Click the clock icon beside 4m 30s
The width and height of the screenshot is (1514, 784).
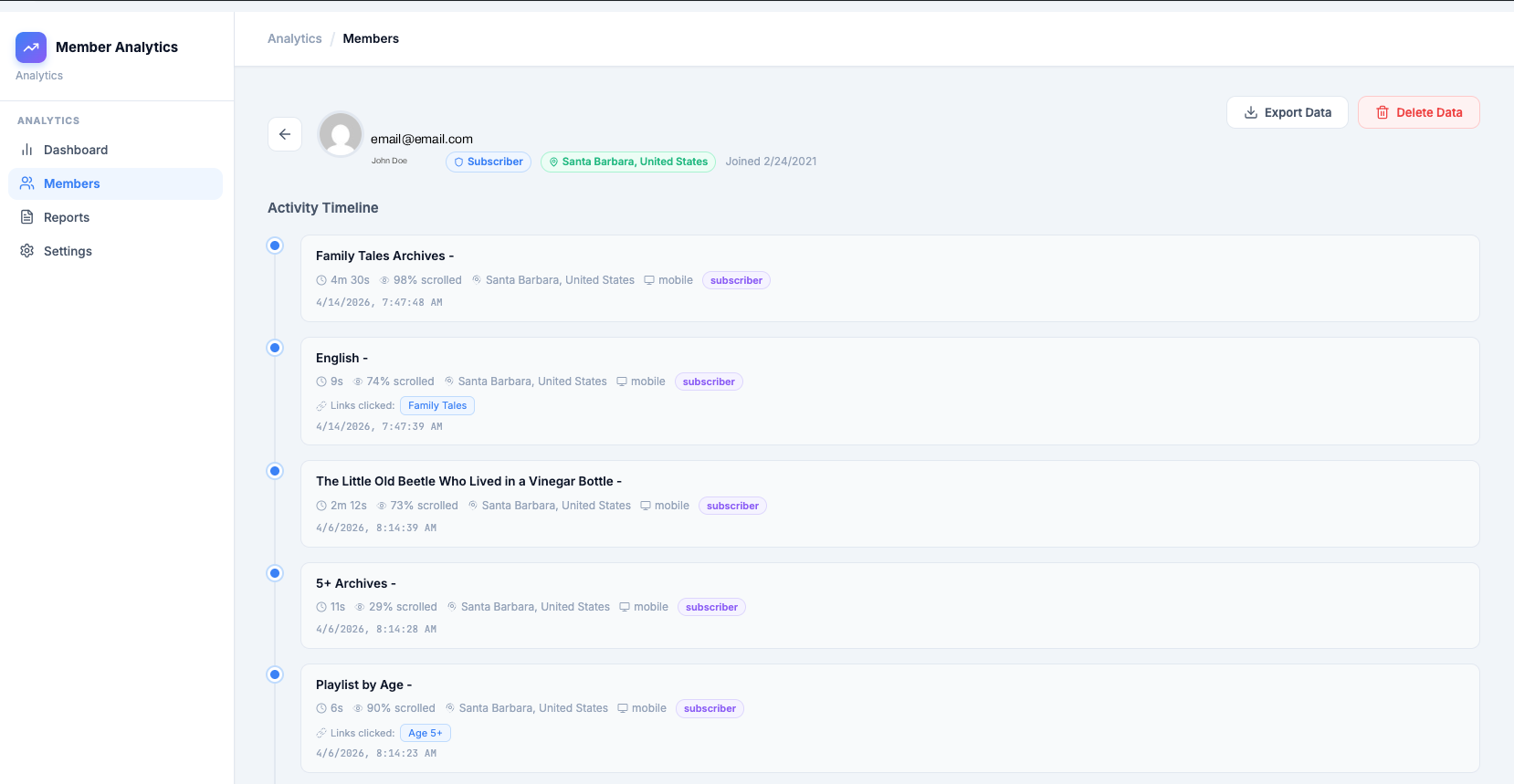(321, 280)
